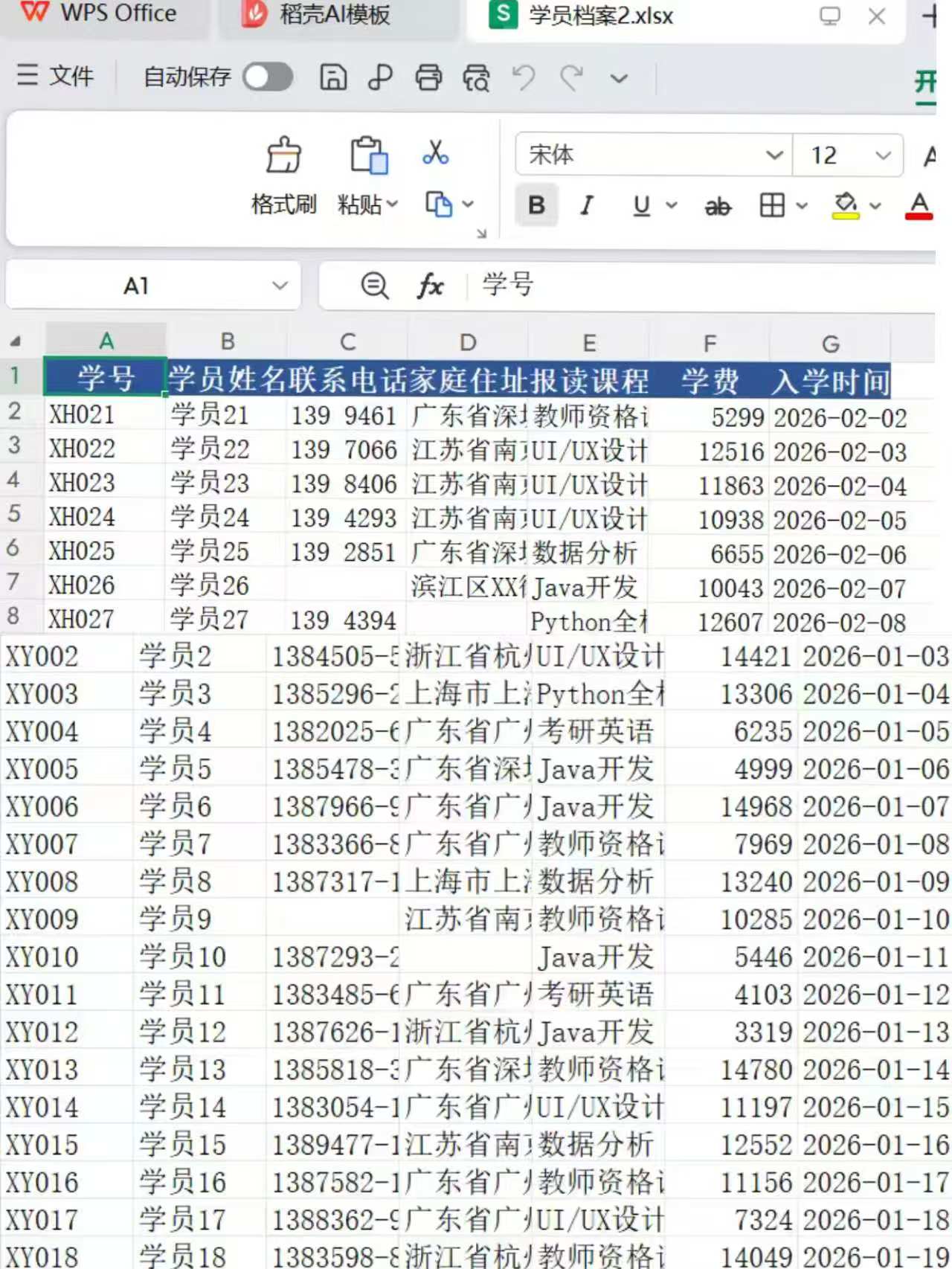
Task: Close the 学员档案2.xlsx tab
Action: point(877,16)
